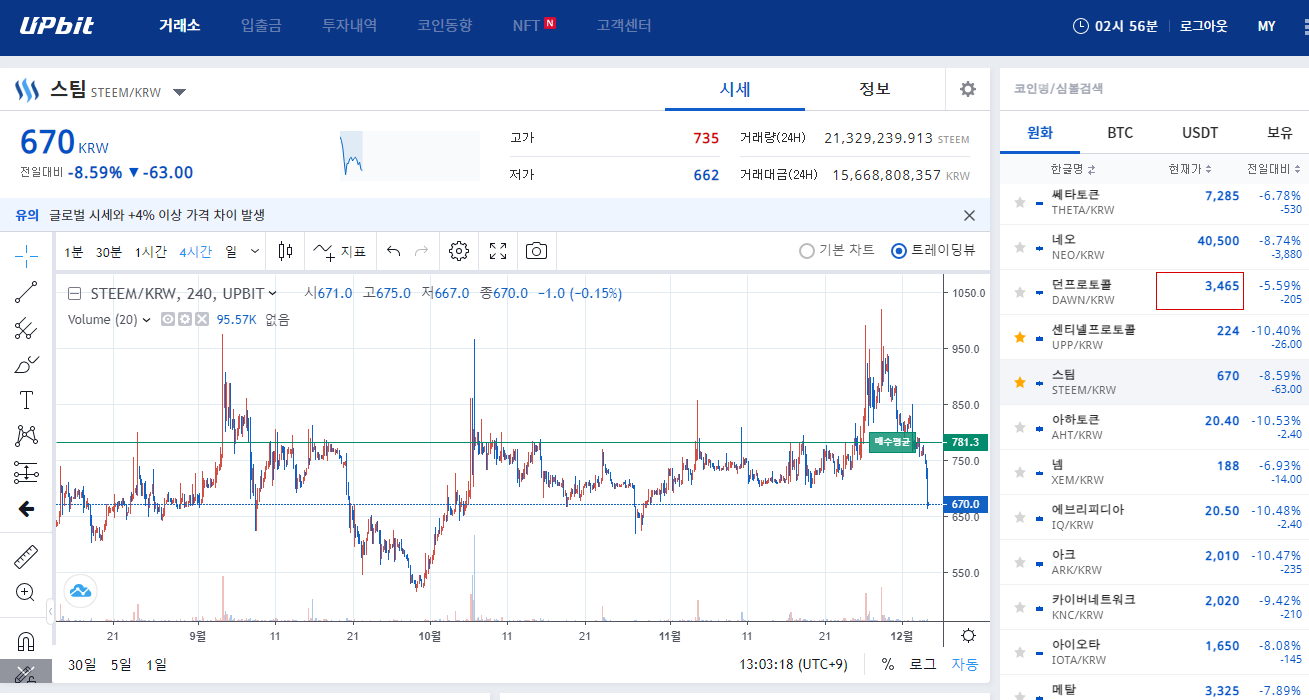Collapse the STEEM/KRW chart legend

point(74,294)
